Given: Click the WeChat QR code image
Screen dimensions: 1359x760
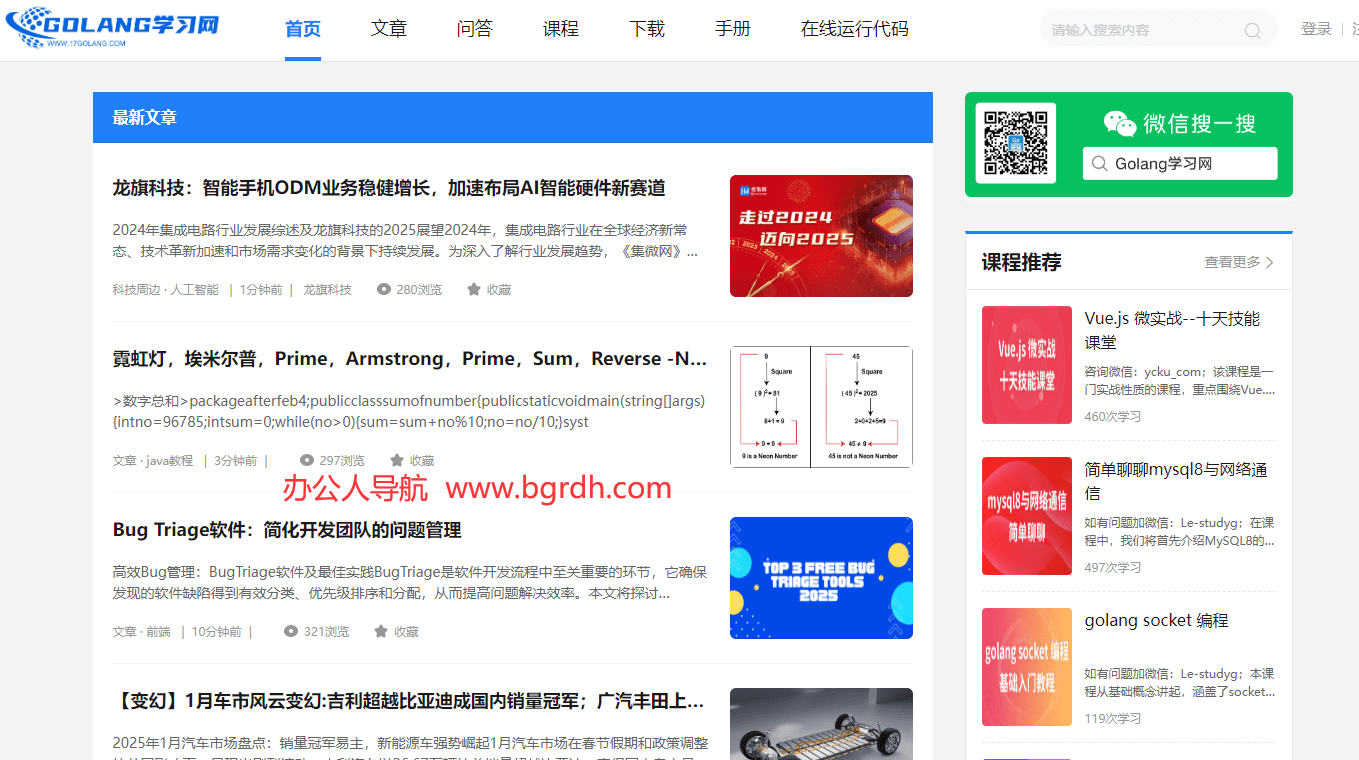Looking at the screenshot, I should [x=1015, y=144].
